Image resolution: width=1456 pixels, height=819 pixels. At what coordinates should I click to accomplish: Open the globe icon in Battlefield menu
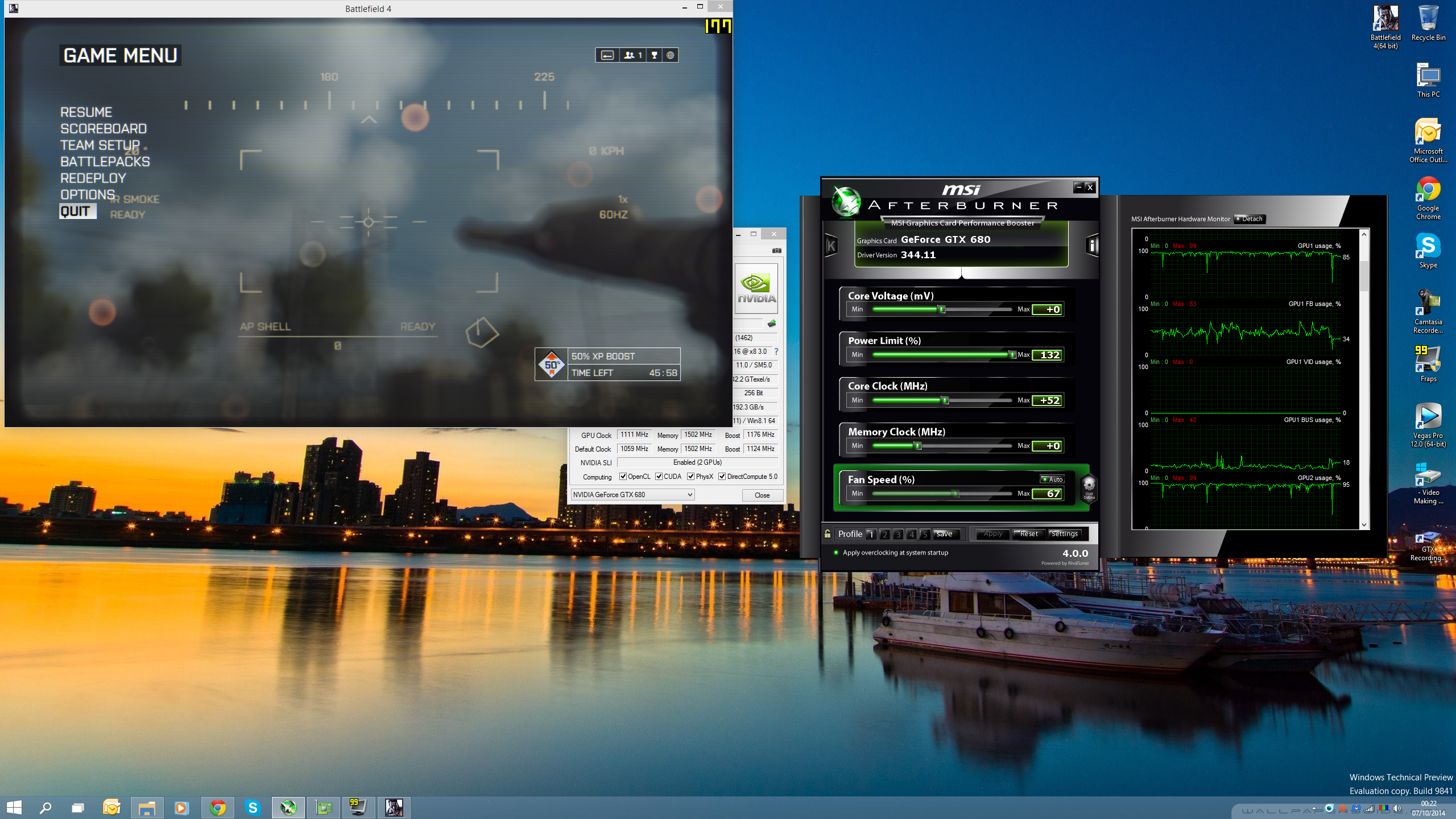tap(671, 55)
